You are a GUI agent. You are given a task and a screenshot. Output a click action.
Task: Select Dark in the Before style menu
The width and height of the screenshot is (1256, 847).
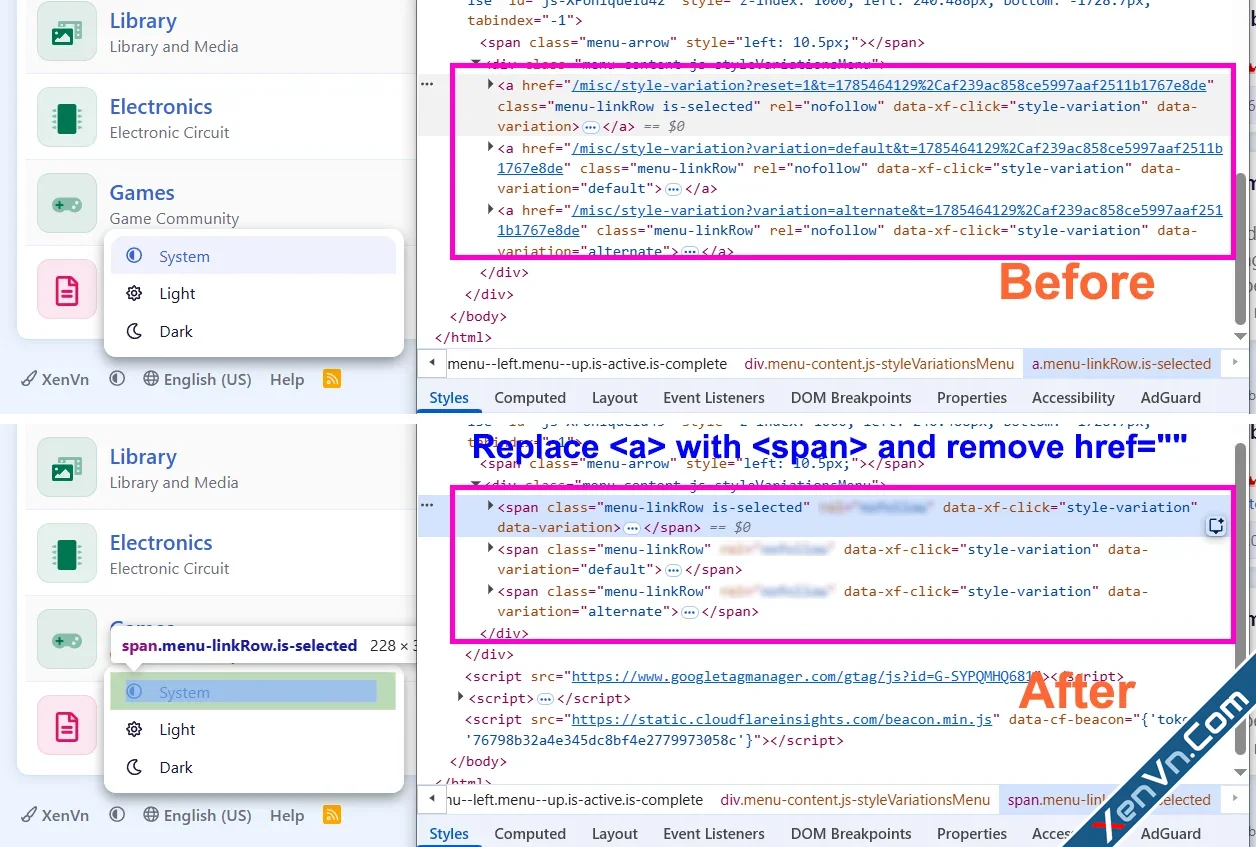(254, 331)
